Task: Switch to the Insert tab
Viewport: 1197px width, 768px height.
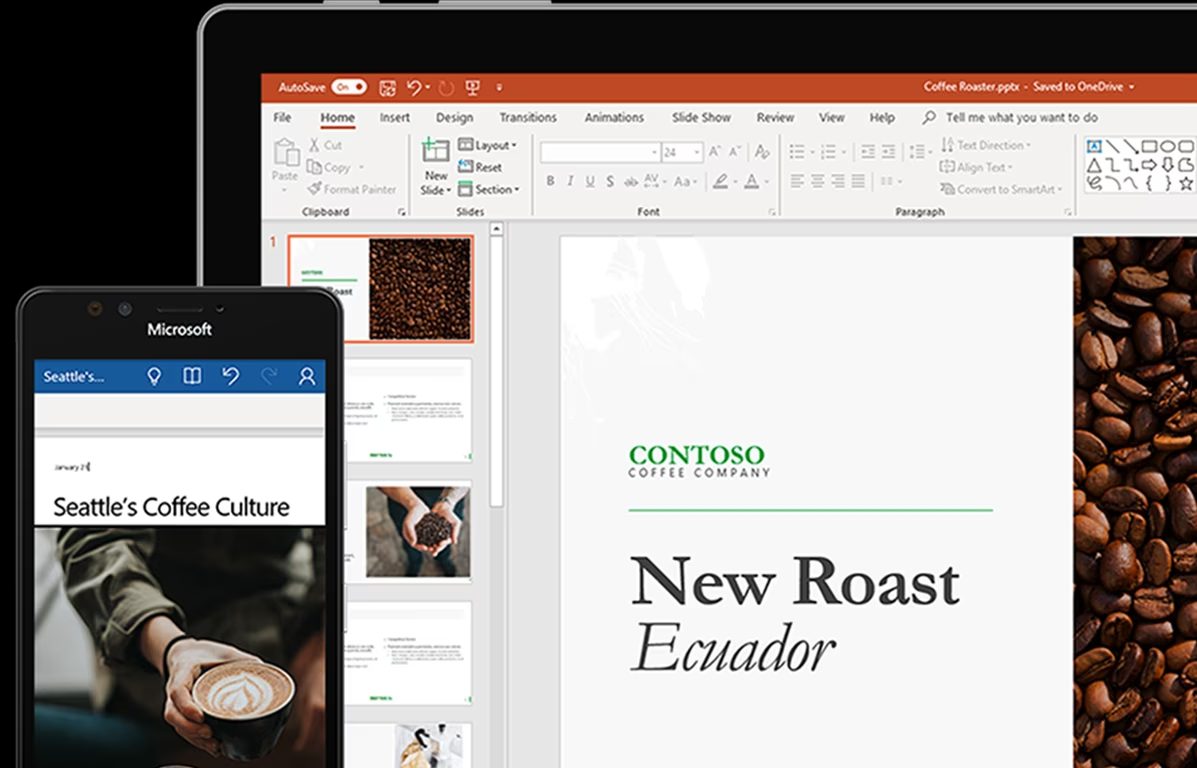Action: click(x=395, y=118)
